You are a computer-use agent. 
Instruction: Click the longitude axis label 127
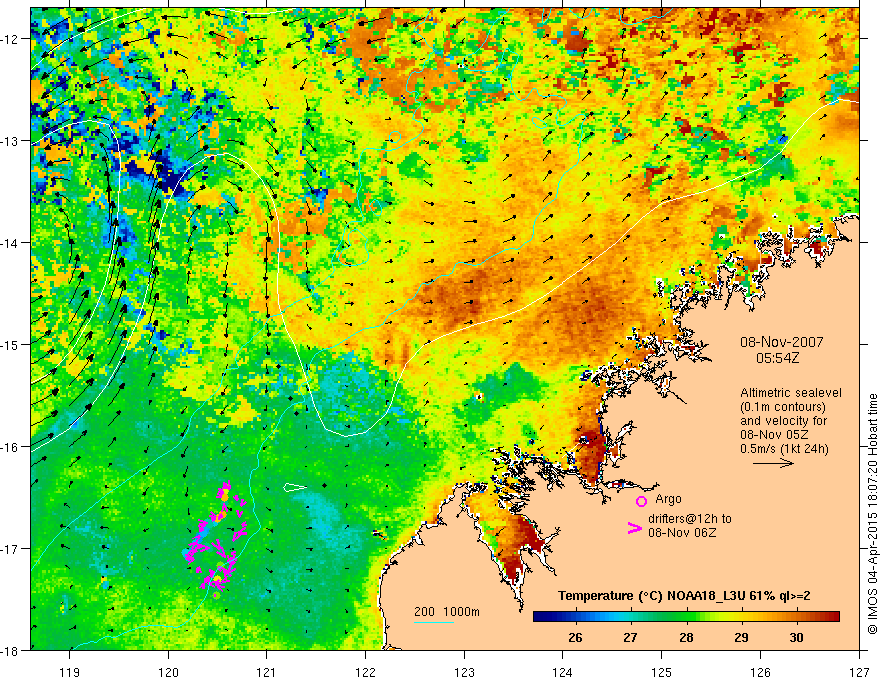tap(859, 672)
